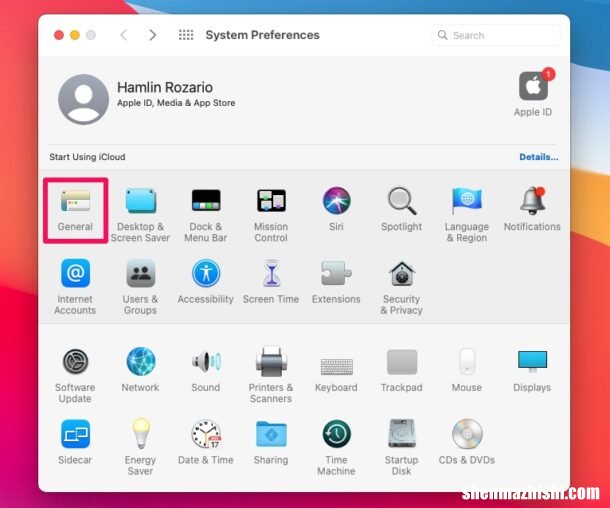Show all preferences grid button

coord(186,35)
